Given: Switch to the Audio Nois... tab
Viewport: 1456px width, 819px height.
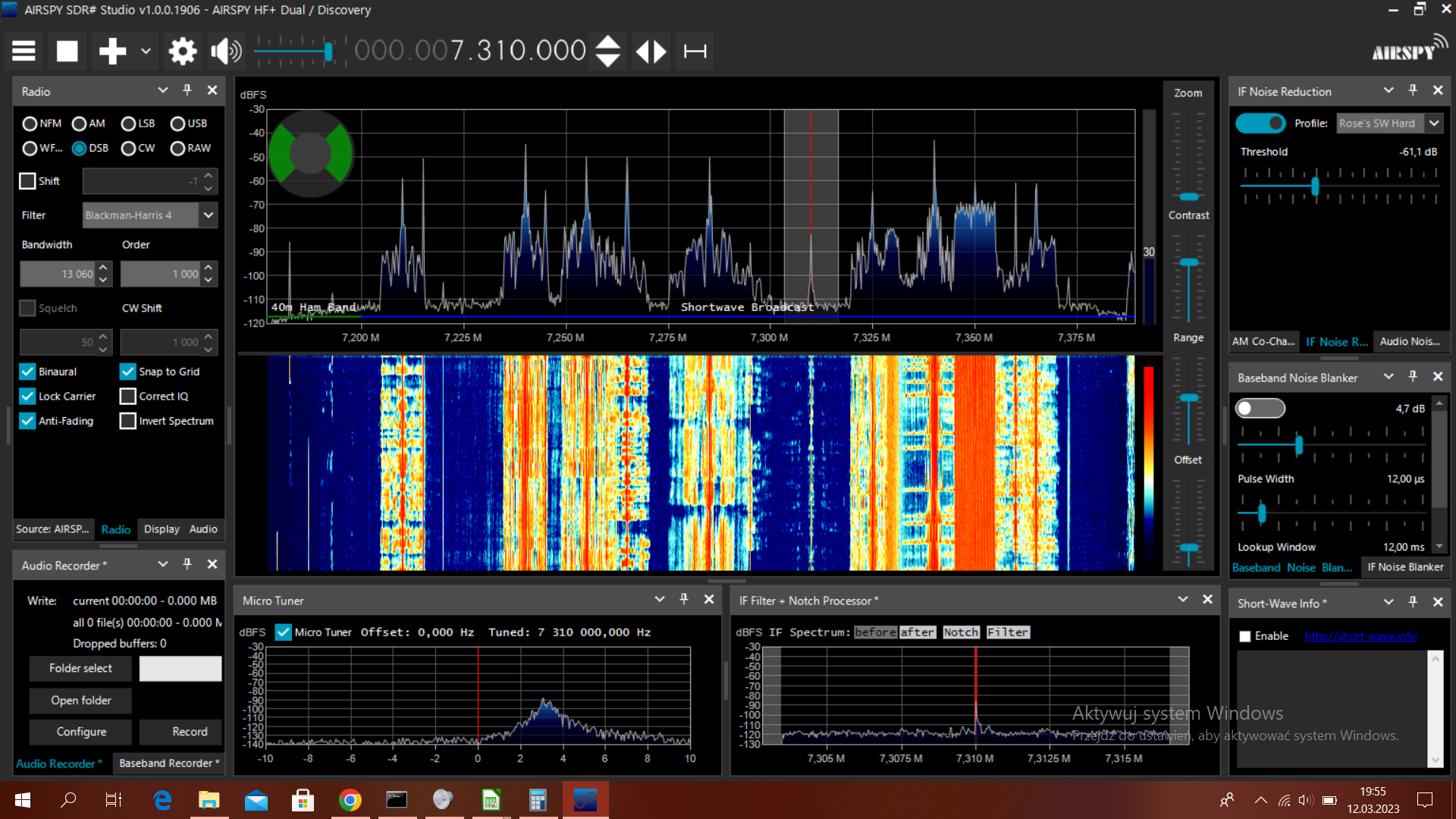Looking at the screenshot, I should tap(1410, 342).
